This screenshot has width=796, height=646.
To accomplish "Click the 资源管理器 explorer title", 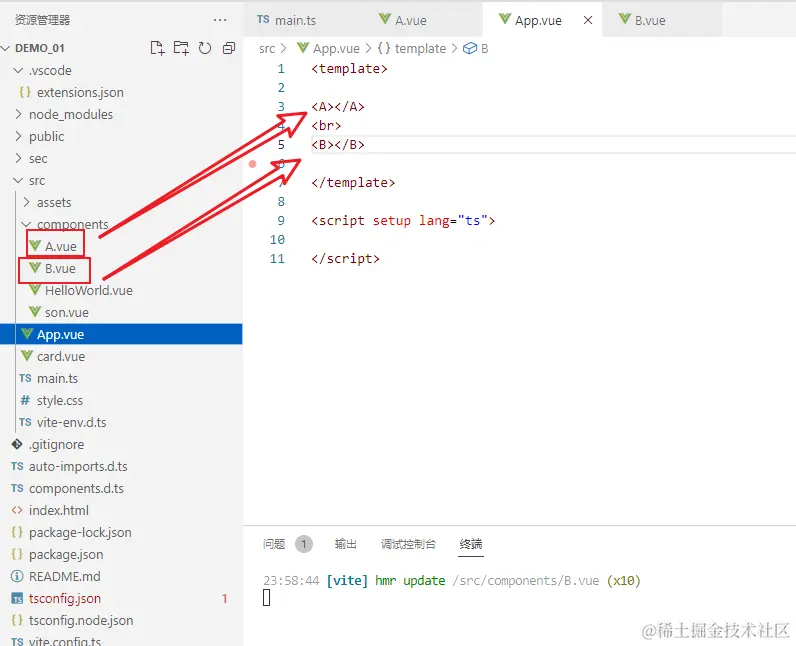I will pyautogui.click(x=42, y=20).
